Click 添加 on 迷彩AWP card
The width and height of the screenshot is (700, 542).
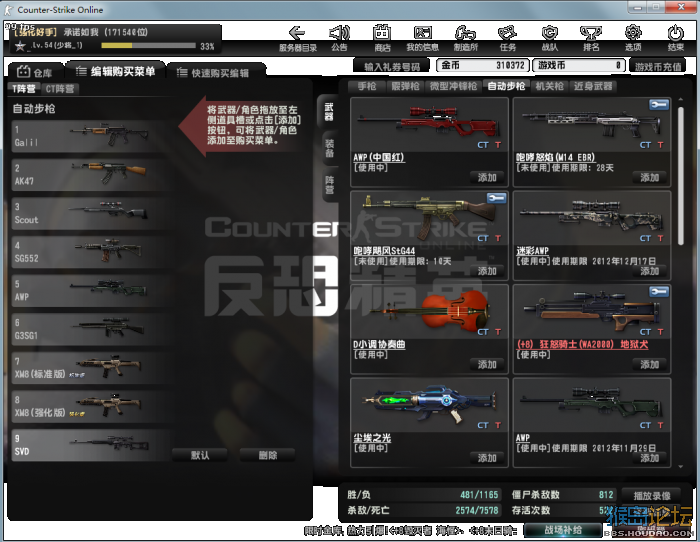pyautogui.click(x=650, y=271)
